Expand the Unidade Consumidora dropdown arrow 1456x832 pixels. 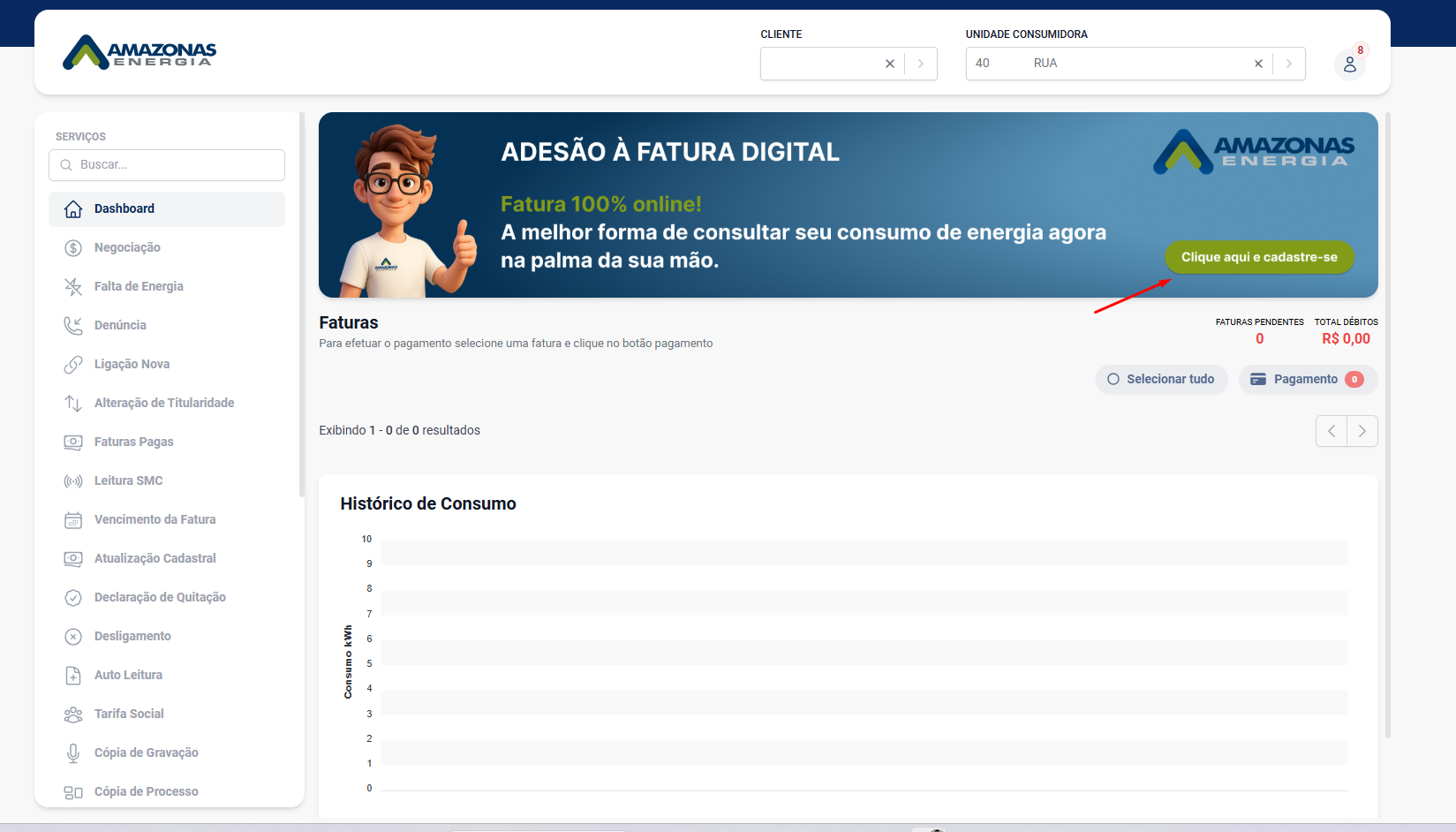(x=1289, y=64)
